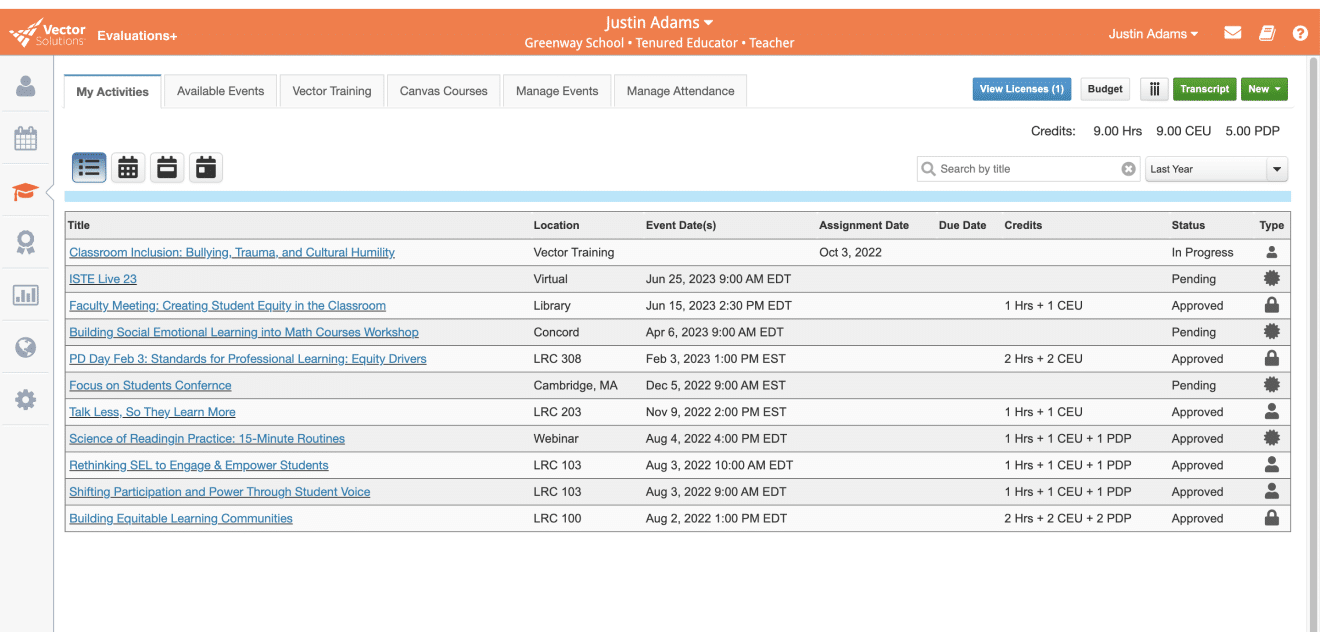Open the graduation cap sidebar icon
This screenshot has height=632, width=1320.
[x=26, y=191]
